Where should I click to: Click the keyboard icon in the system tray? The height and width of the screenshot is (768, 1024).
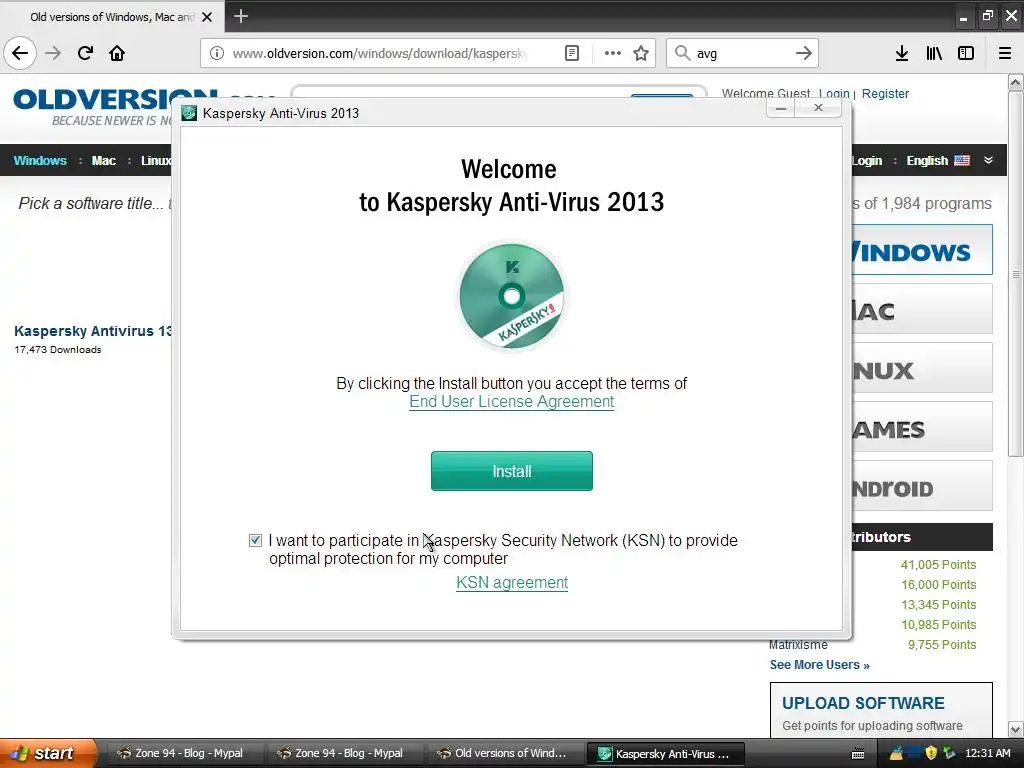858,754
